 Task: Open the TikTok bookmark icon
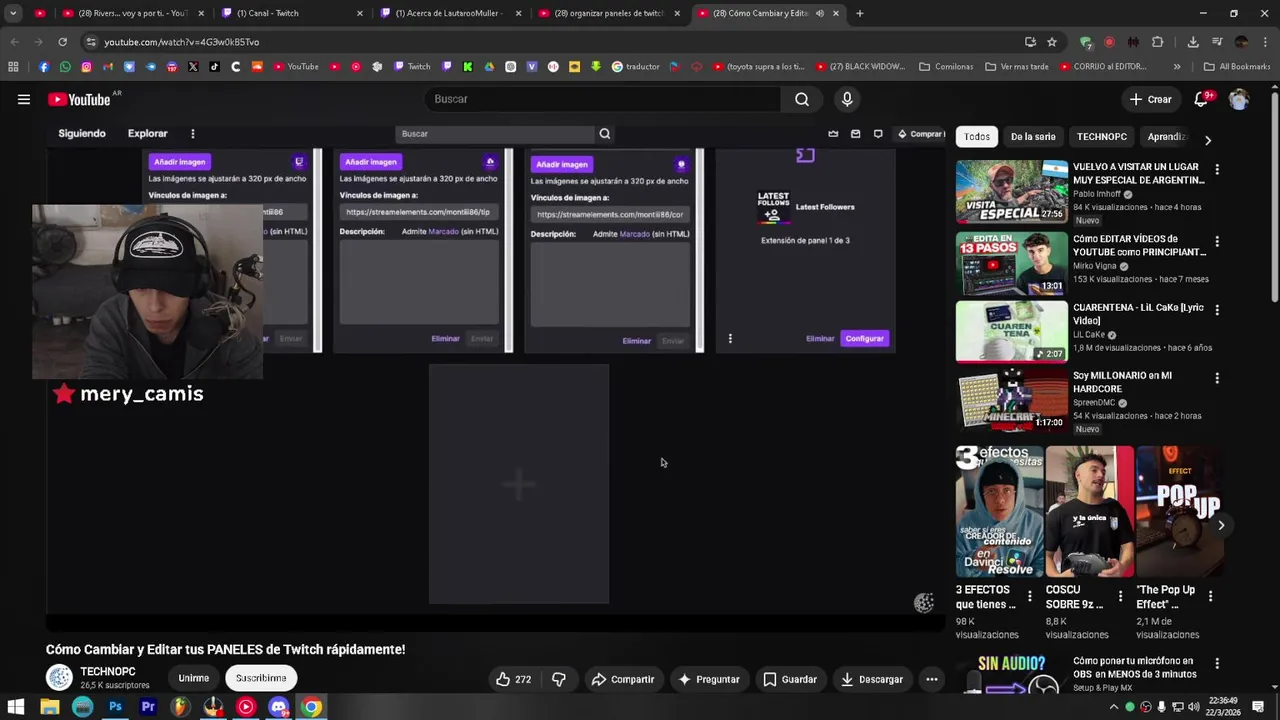pos(214,67)
